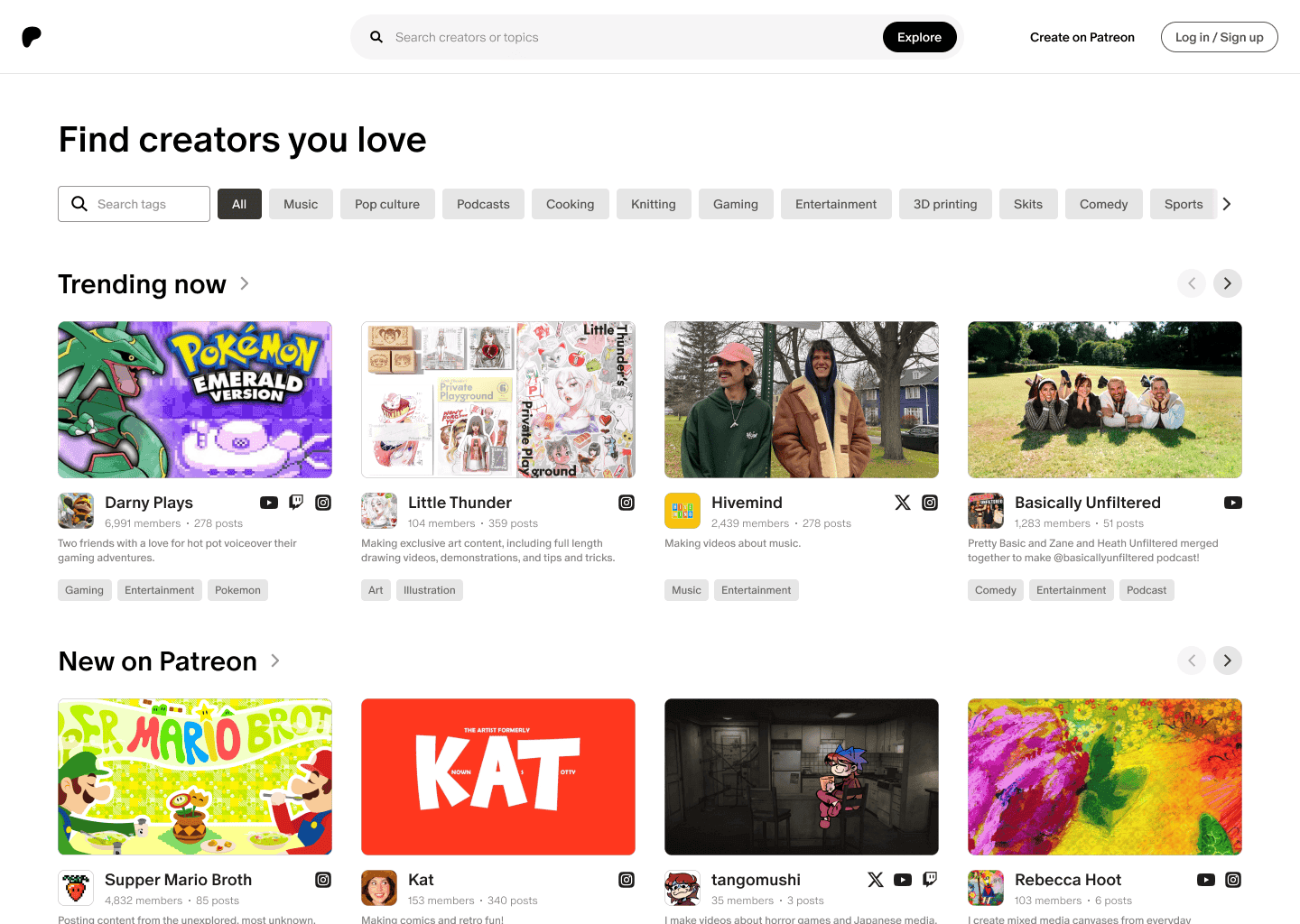1300x924 pixels.
Task: Open Log in / Sign up
Action: pyautogui.click(x=1220, y=37)
